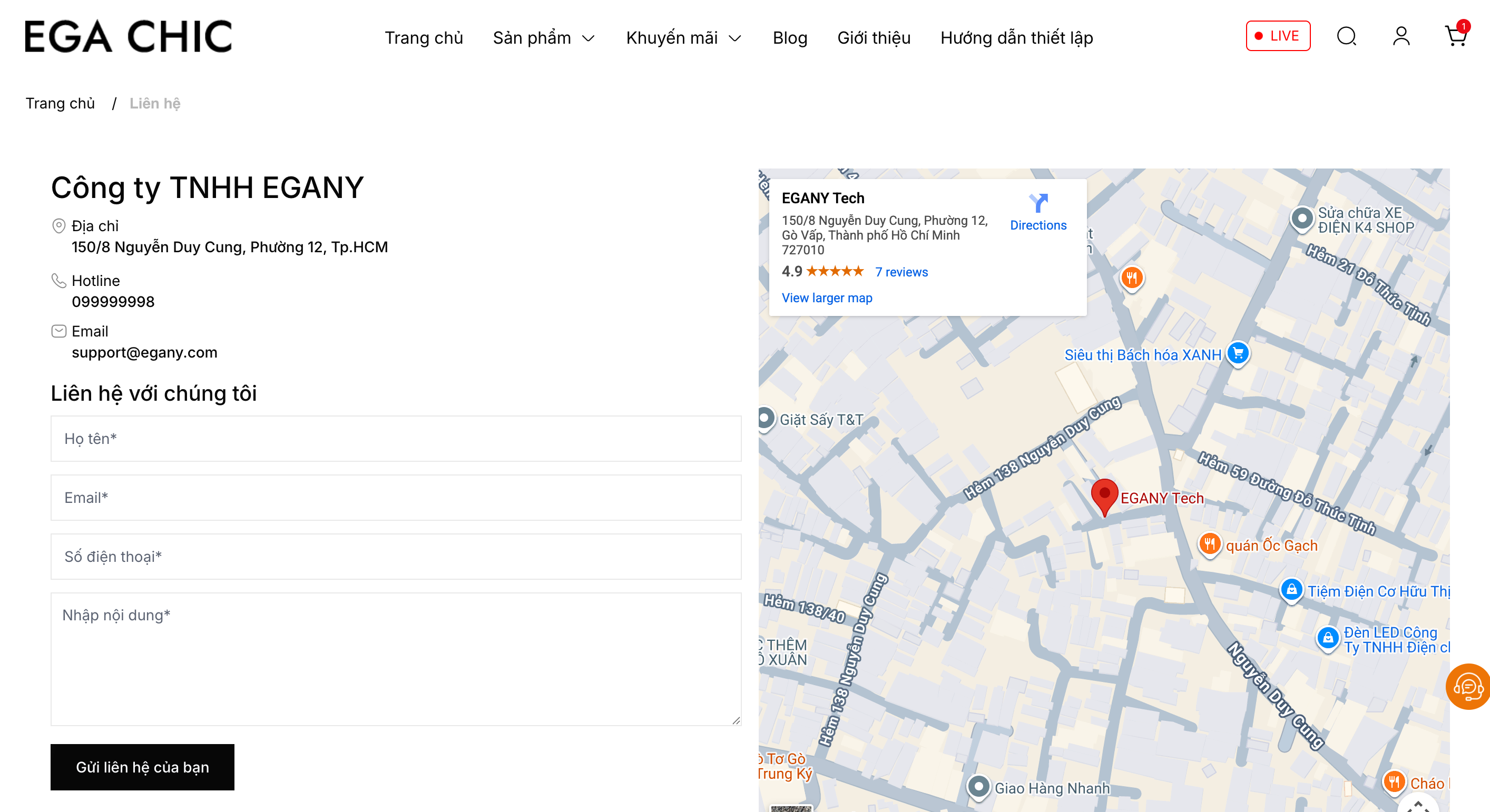1490x812 pixels.
Task: Open the search magnifier icon
Action: (x=1346, y=36)
